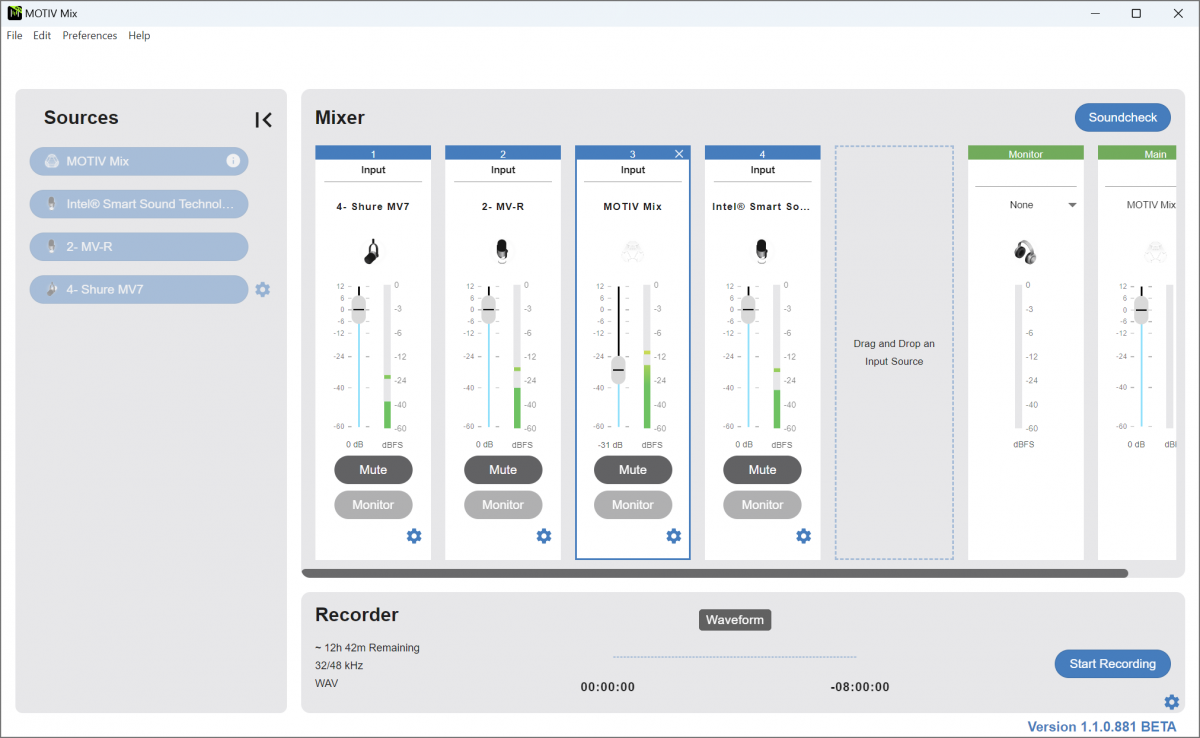This screenshot has height=738, width=1200.
Task: Open the Recorder settings gear
Action: (x=1171, y=701)
